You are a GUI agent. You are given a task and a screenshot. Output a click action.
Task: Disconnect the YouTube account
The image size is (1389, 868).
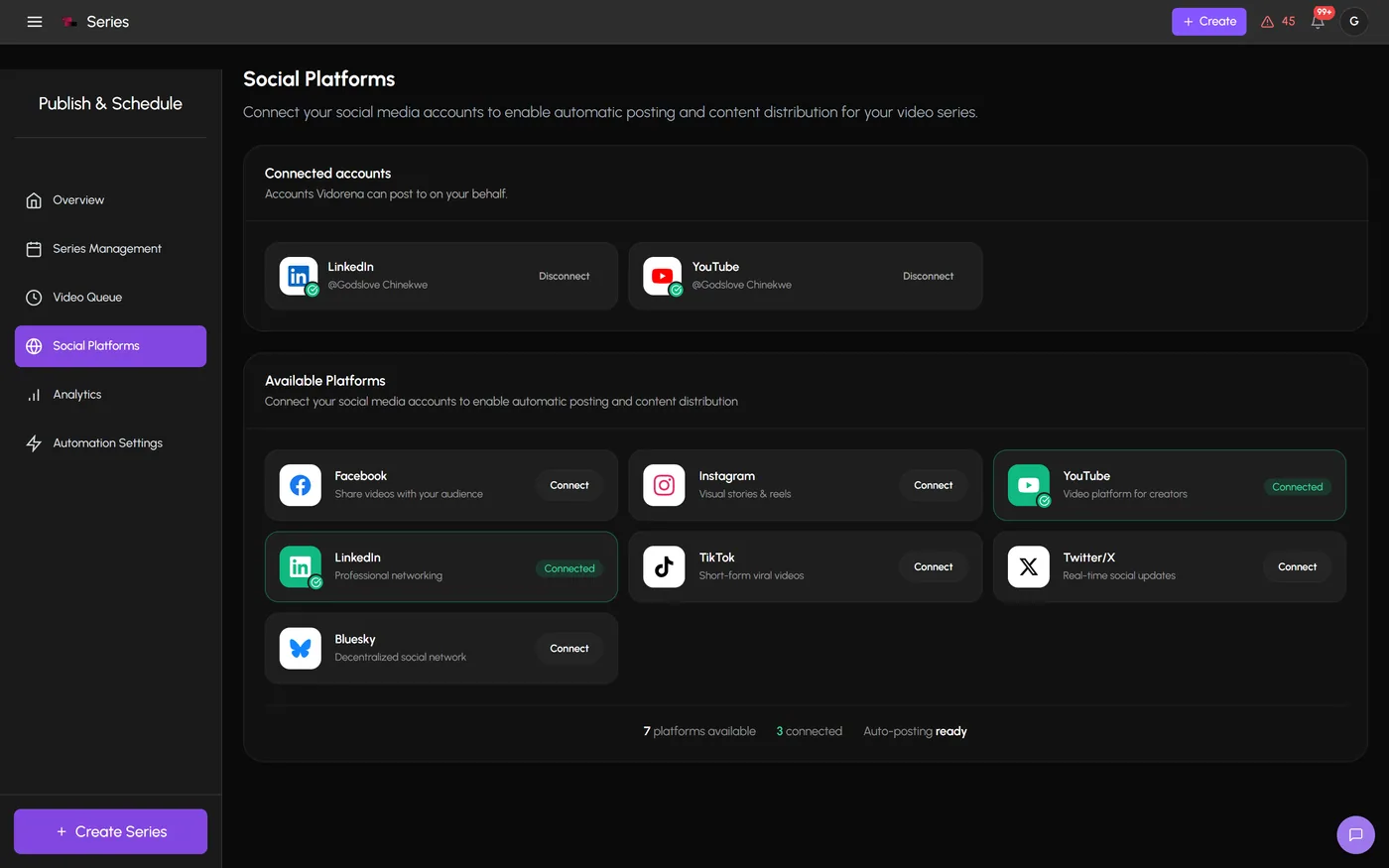[x=929, y=276]
